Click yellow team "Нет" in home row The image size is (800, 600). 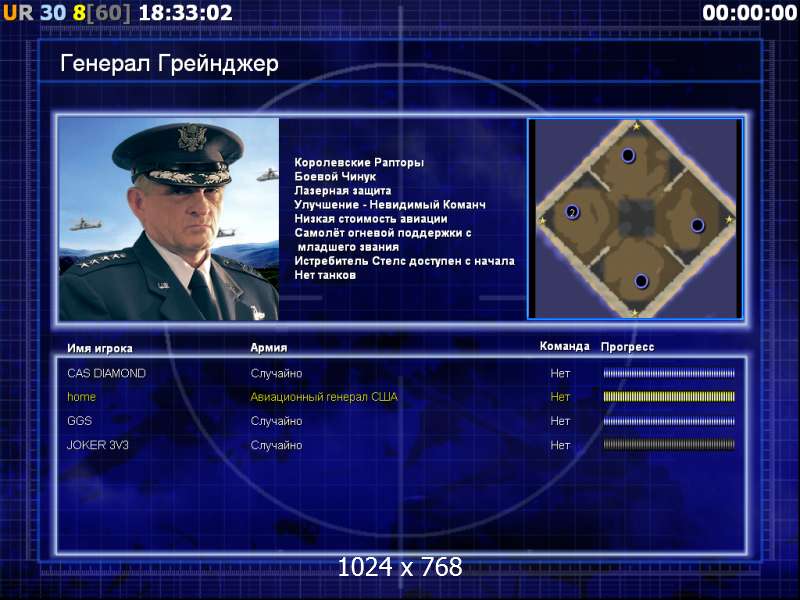click(560, 396)
